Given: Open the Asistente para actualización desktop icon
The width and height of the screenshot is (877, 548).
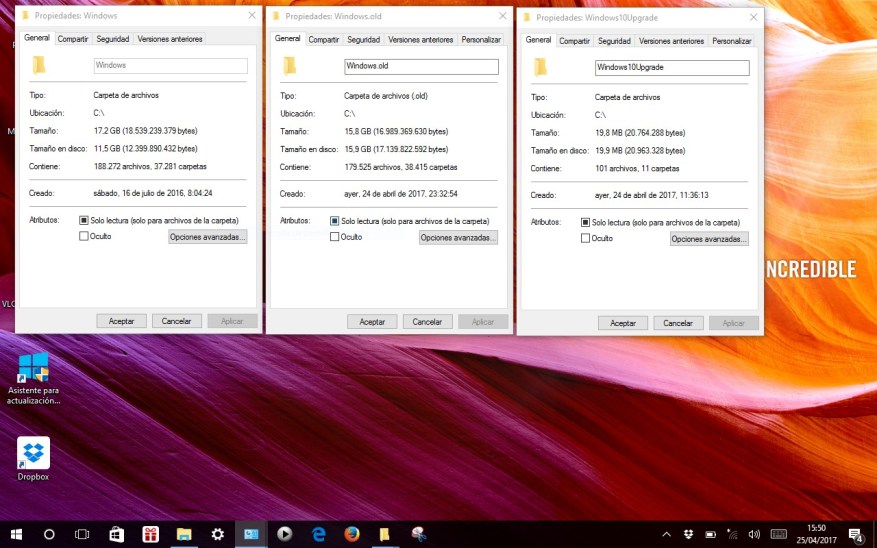Looking at the screenshot, I should point(33,368).
